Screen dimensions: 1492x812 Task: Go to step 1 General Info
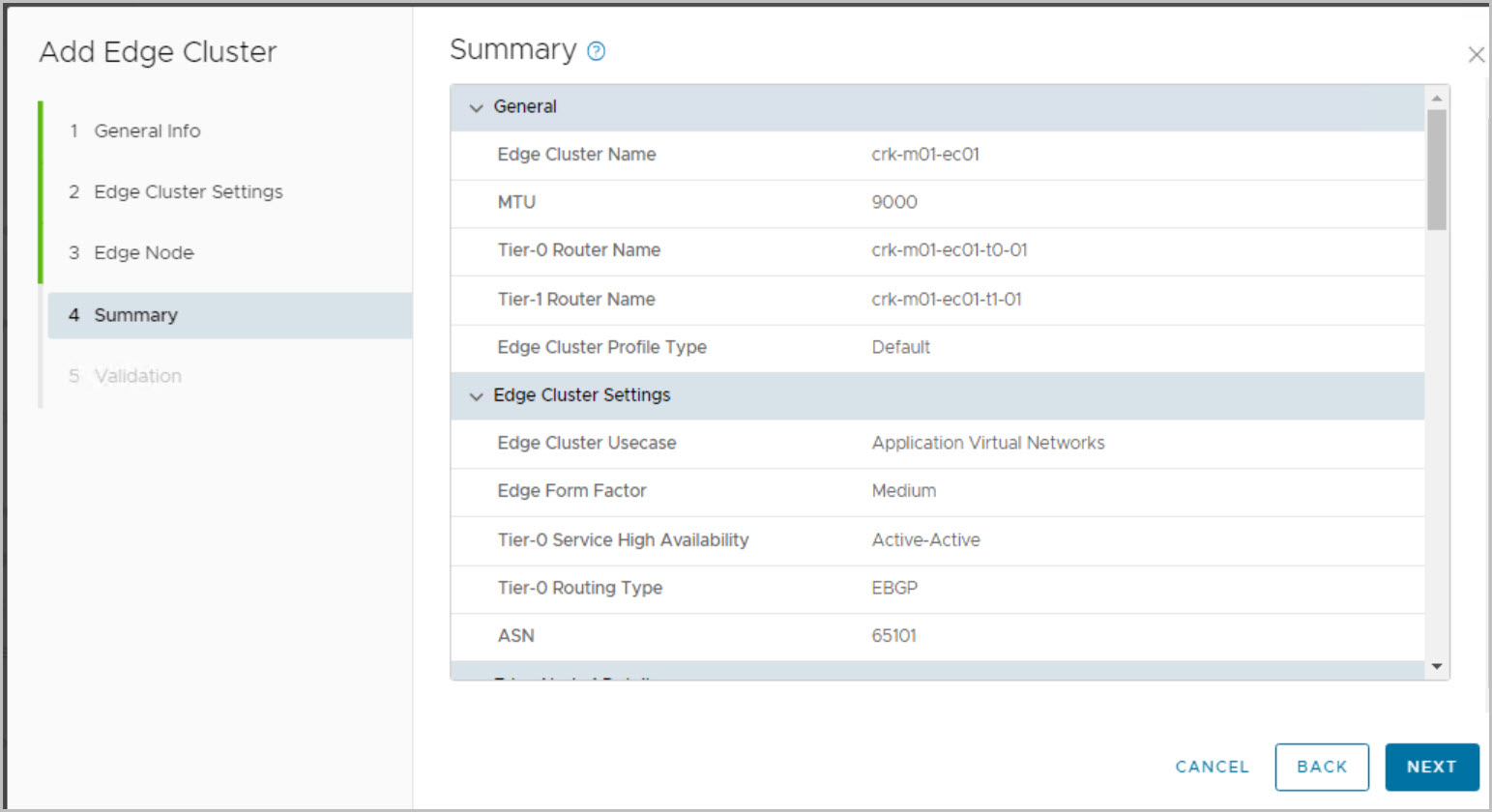(147, 131)
